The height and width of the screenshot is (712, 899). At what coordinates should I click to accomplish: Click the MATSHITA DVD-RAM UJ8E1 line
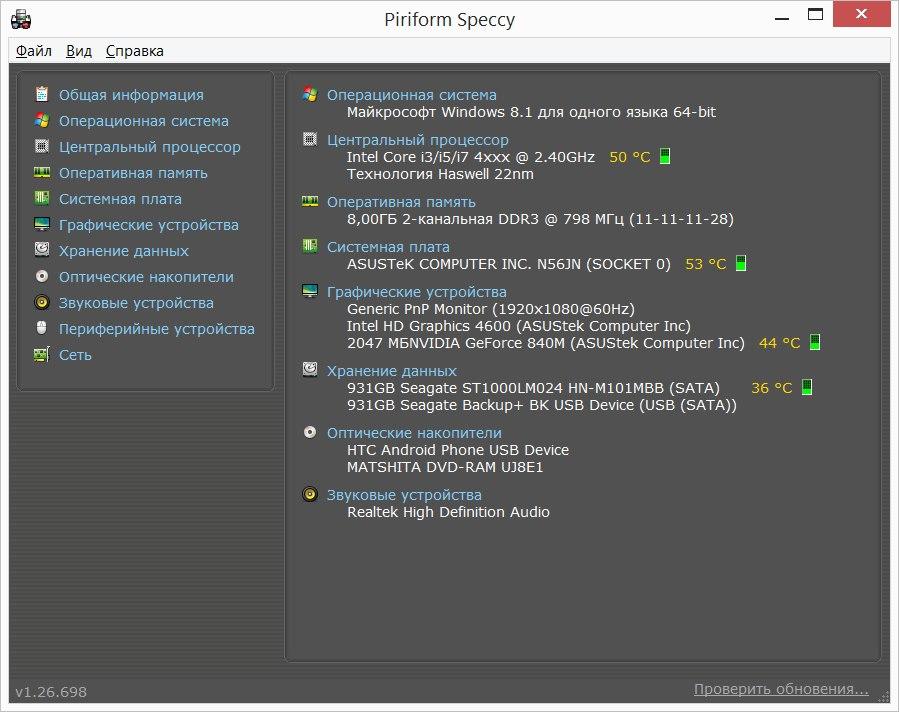click(x=445, y=467)
